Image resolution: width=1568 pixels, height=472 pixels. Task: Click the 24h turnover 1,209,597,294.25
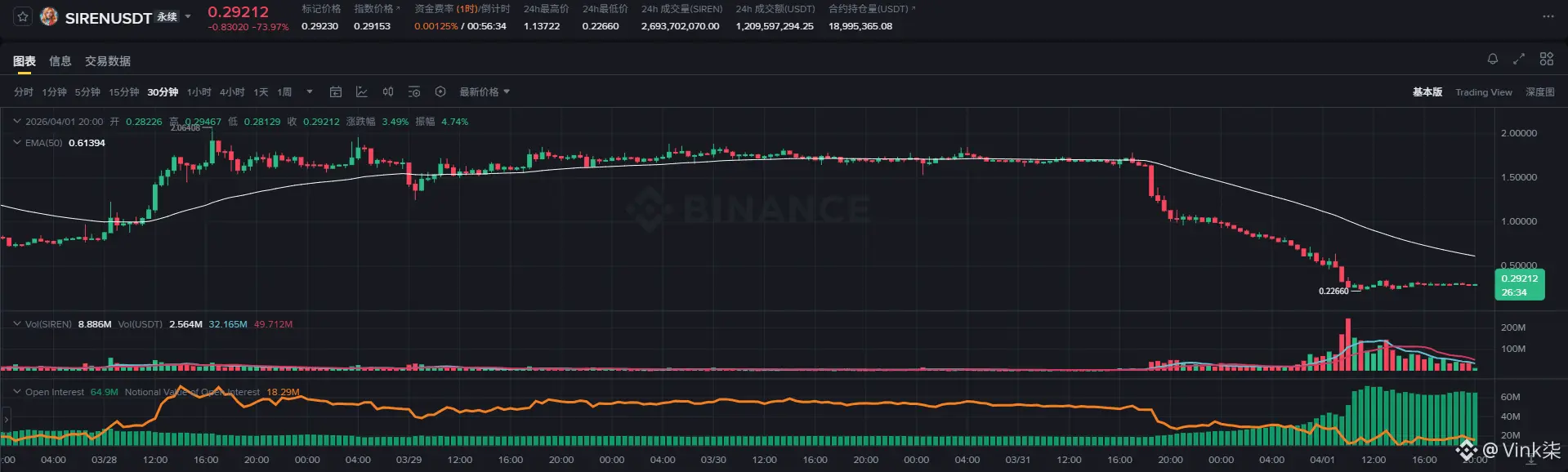click(775, 26)
